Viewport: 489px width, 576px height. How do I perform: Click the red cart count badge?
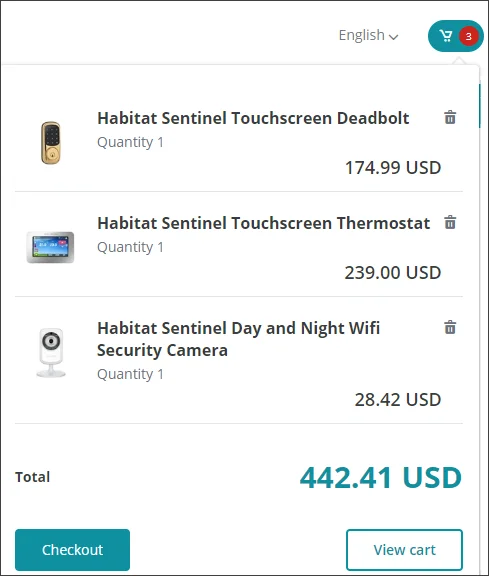(468, 36)
